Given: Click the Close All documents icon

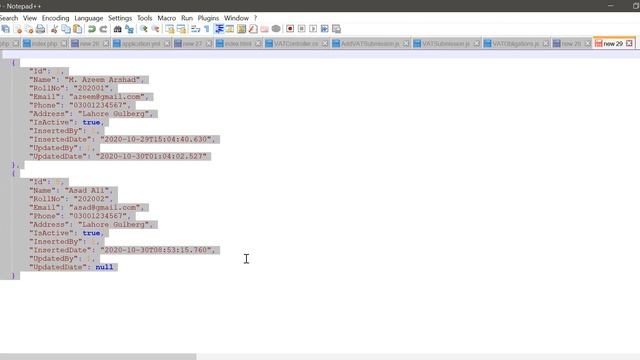Looking at the screenshot, I should click(29, 29).
